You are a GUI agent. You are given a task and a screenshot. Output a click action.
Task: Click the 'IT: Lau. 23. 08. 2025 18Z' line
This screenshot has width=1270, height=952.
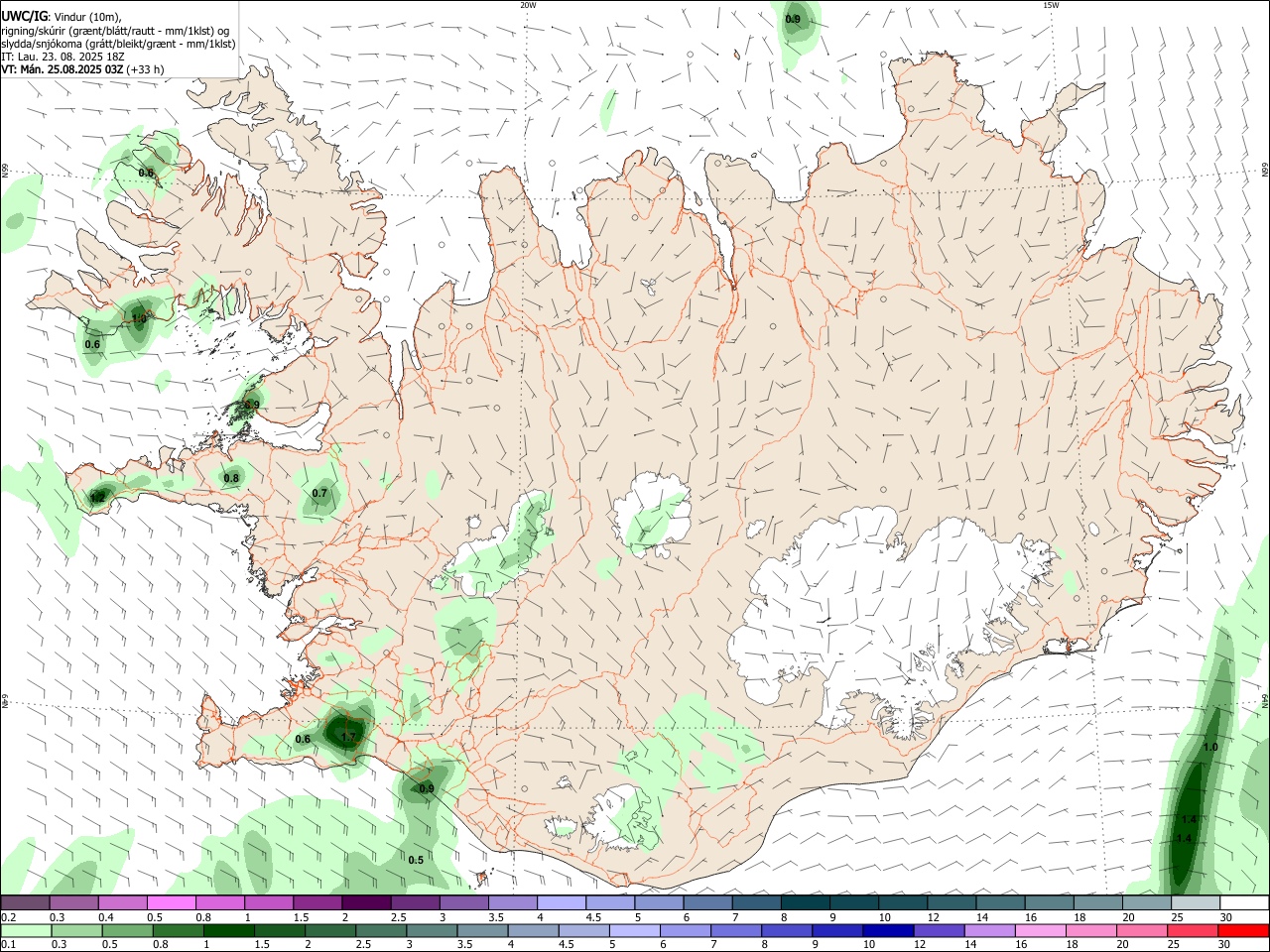tap(63, 57)
